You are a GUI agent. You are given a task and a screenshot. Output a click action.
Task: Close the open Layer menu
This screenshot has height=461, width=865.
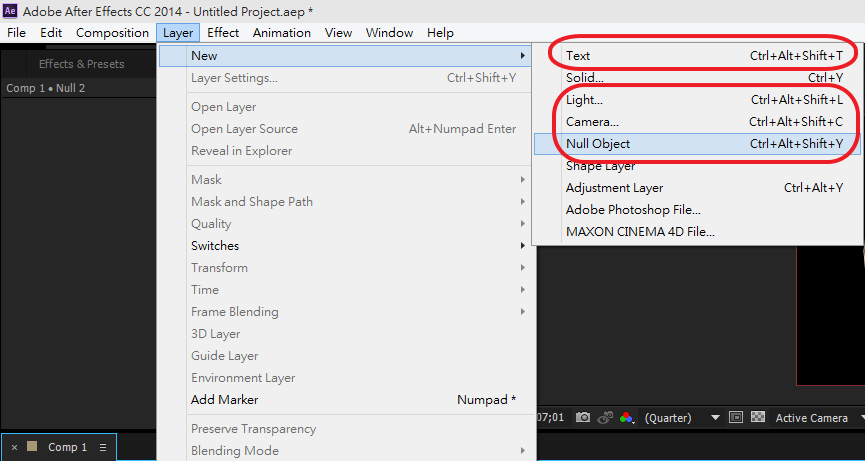178,33
